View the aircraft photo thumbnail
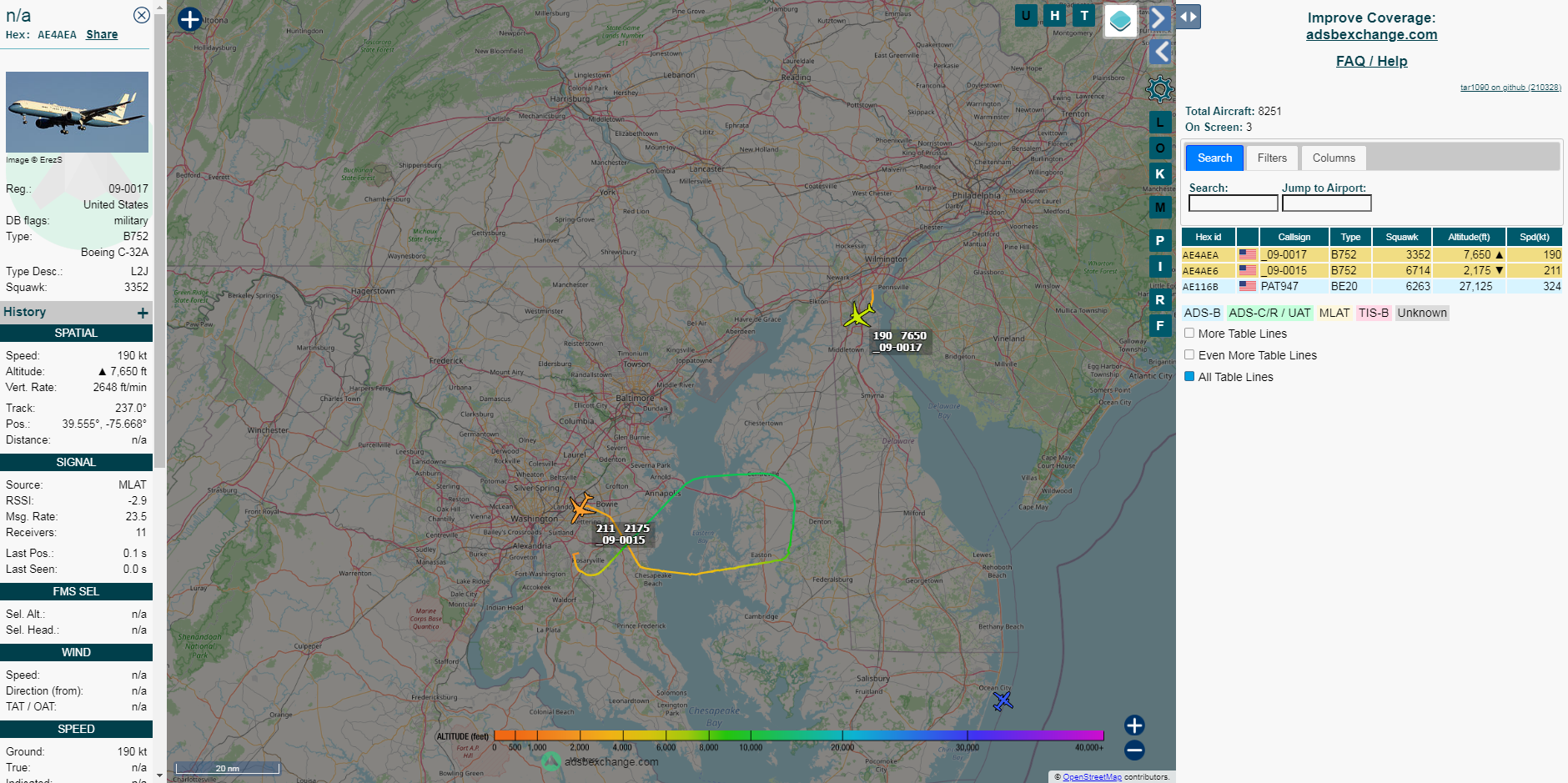The height and width of the screenshot is (783, 1568). click(x=77, y=112)
